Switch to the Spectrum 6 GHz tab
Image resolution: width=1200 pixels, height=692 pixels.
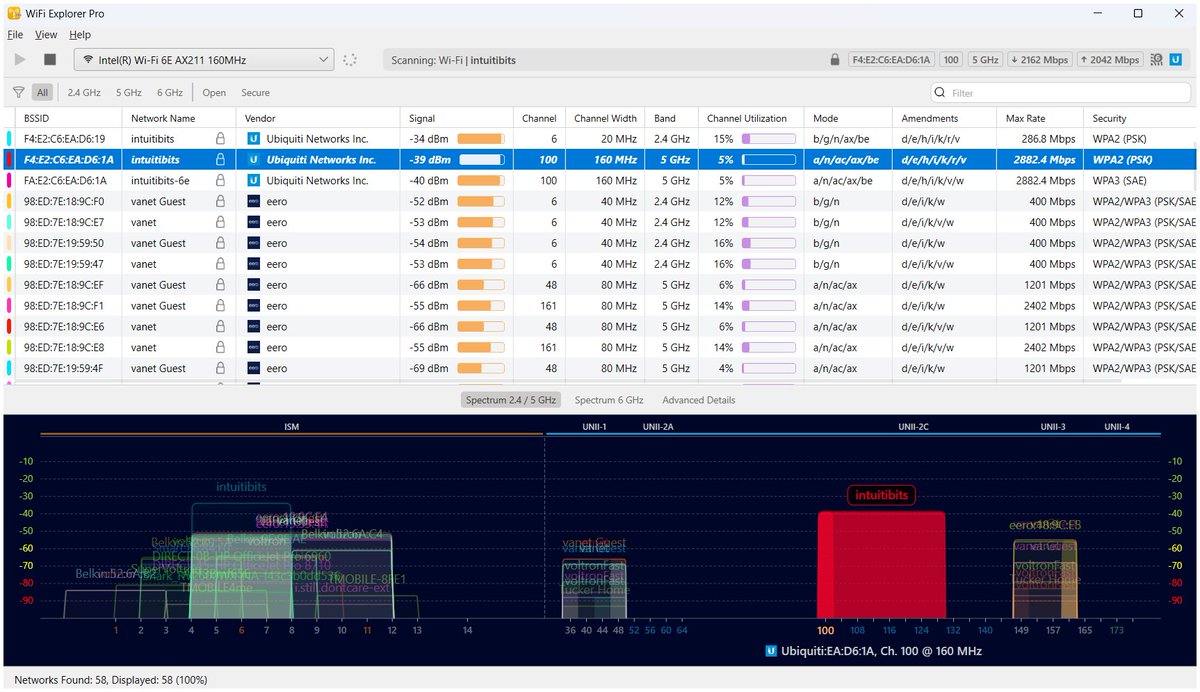click(x=608, y=399)
